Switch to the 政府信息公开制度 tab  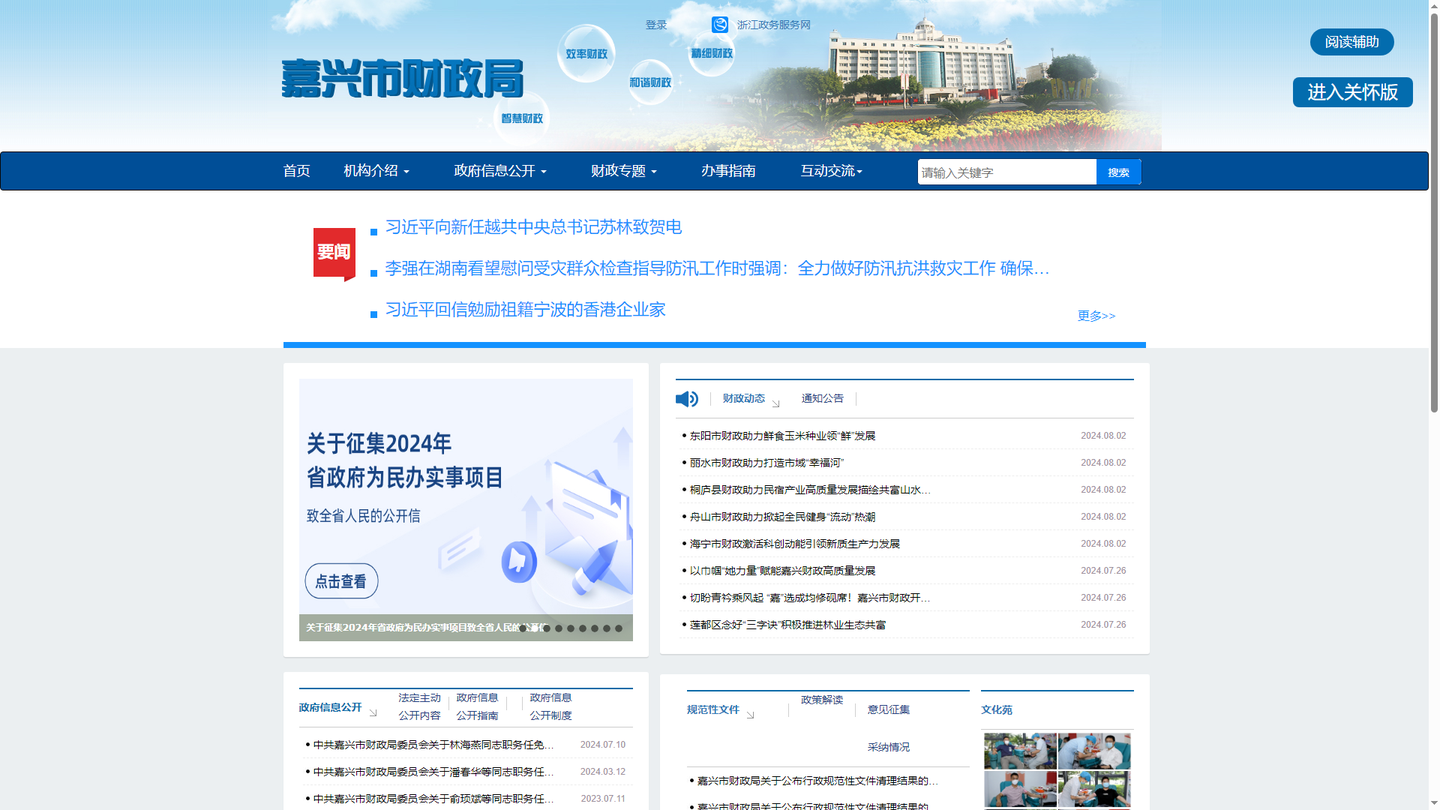click(551, 706)
